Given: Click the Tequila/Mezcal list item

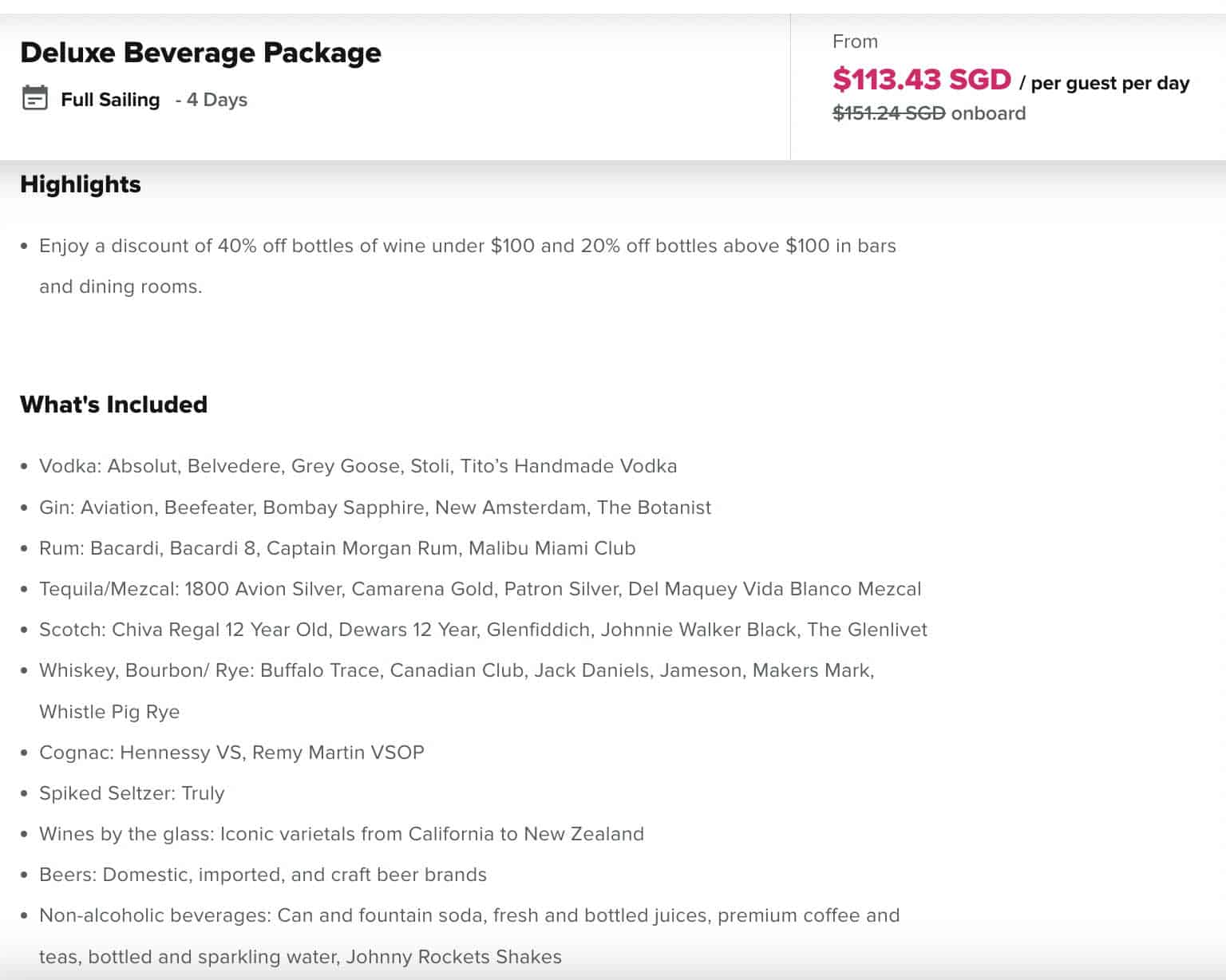Looking at the screenshot, I should pos(480,589).
